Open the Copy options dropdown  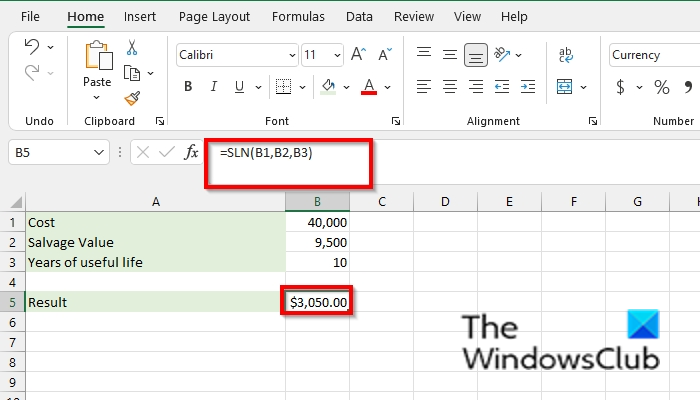coord(150,73)
